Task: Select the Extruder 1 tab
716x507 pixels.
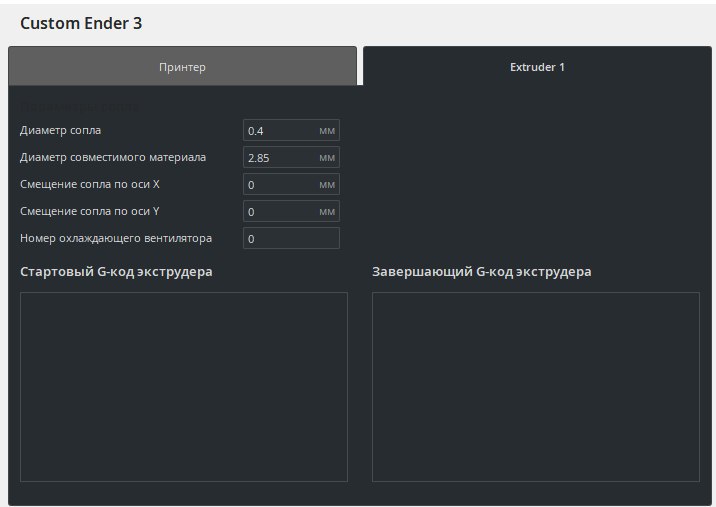Action: [x=537, y=66]
